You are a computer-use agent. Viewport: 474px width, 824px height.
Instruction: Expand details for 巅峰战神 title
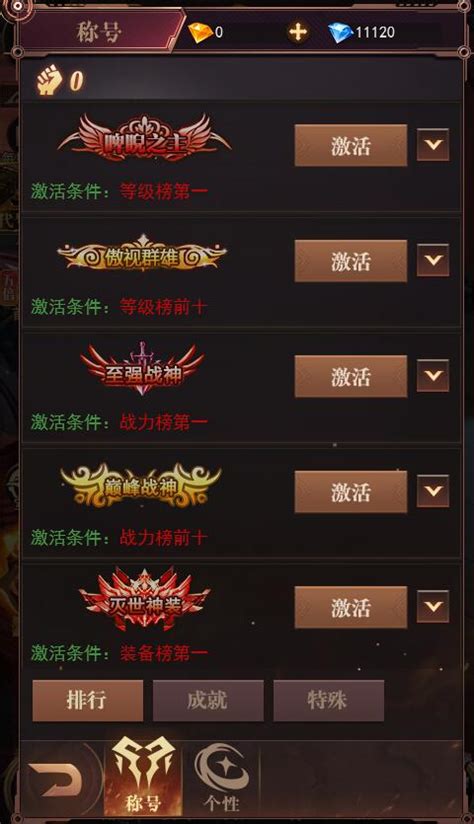tap(433, 491)
